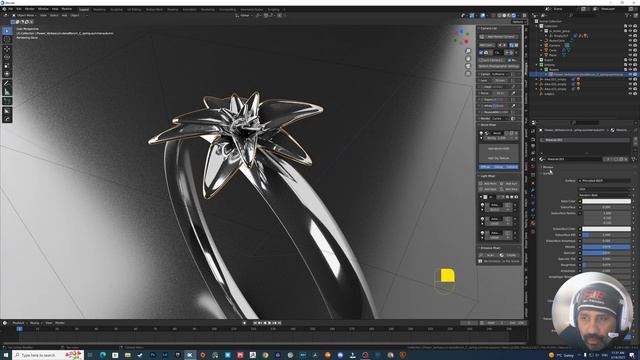Click Add Sun in Light Mixer
This screenshot has height=360, width=640.
510,184
